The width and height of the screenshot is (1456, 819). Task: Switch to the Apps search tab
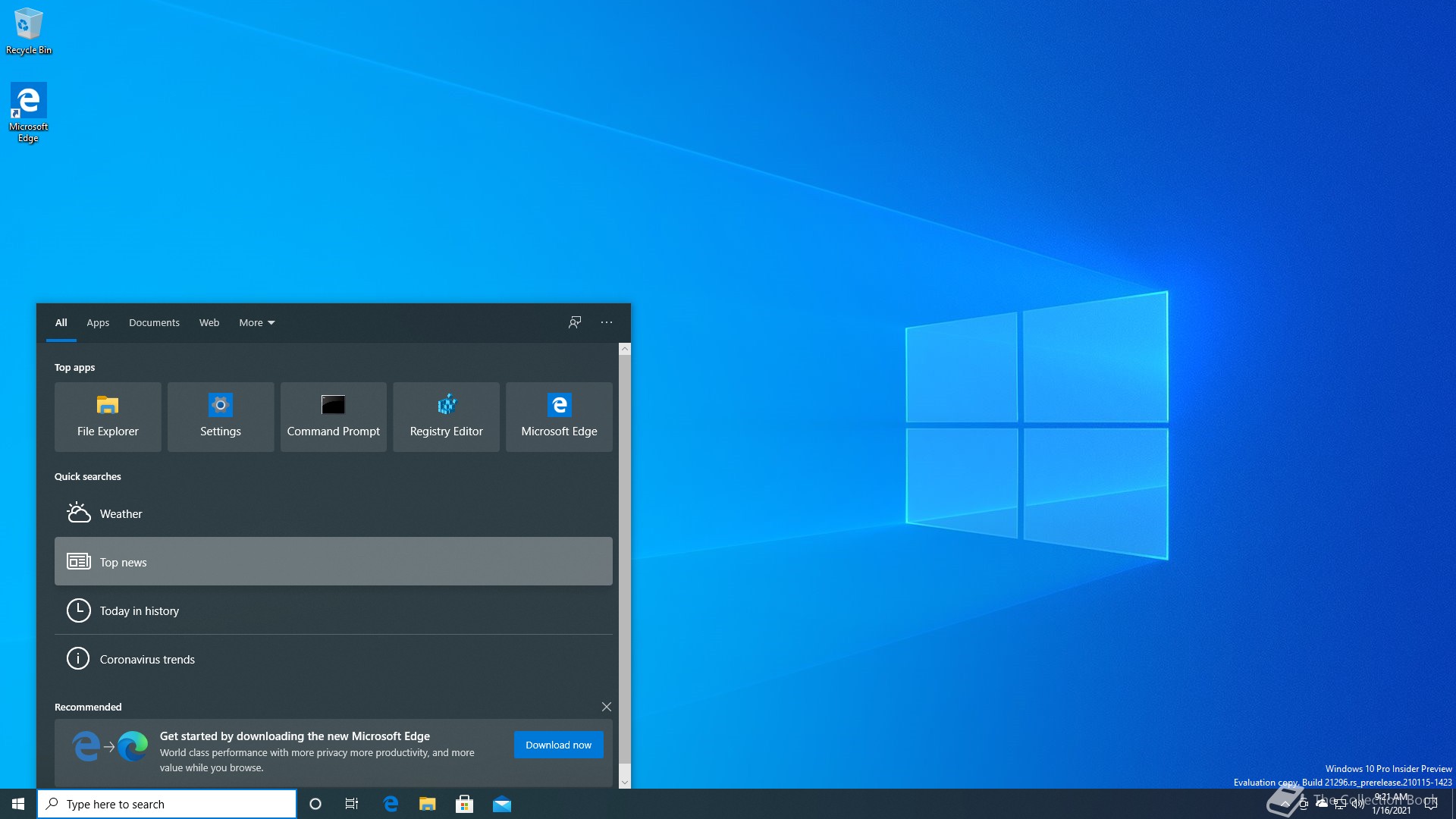point(98,322)
